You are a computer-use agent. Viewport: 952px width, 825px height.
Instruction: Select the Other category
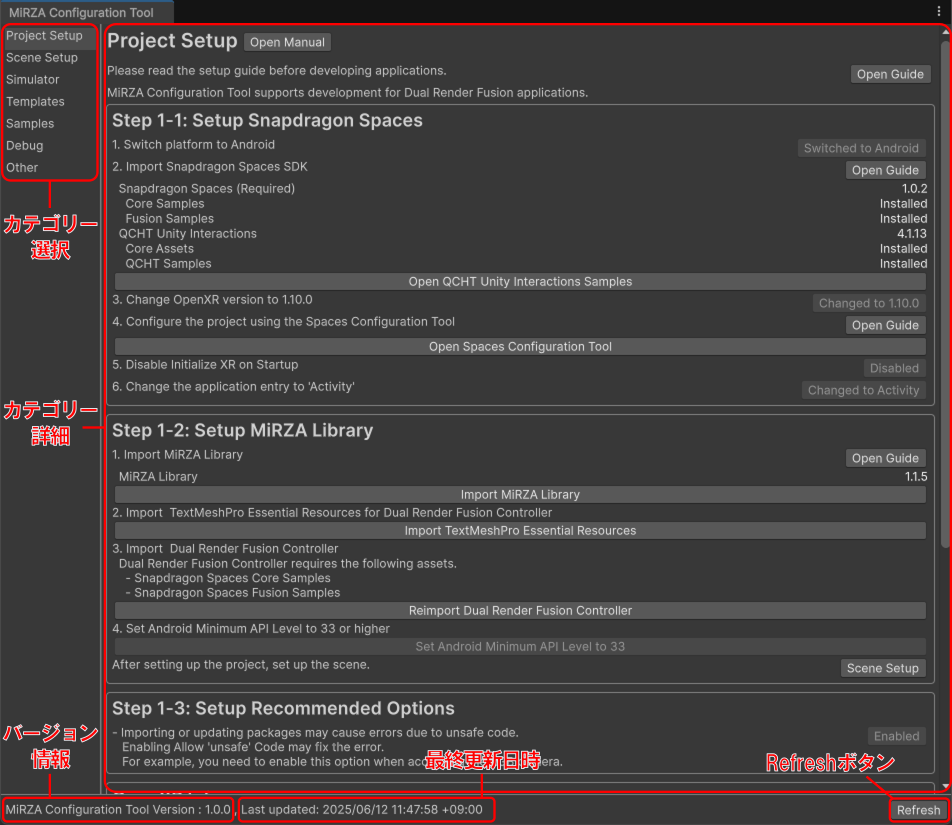click(x=50, y=168)
